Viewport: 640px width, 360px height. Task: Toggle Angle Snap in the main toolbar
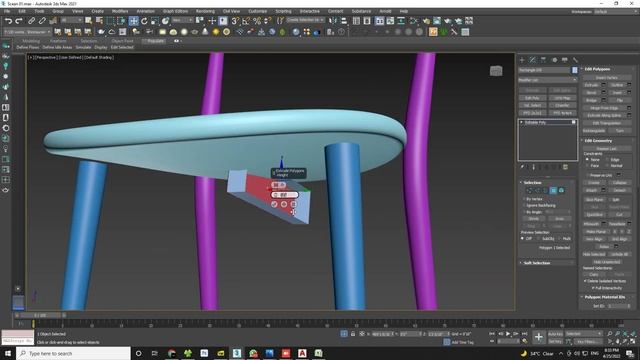(246, 20)
